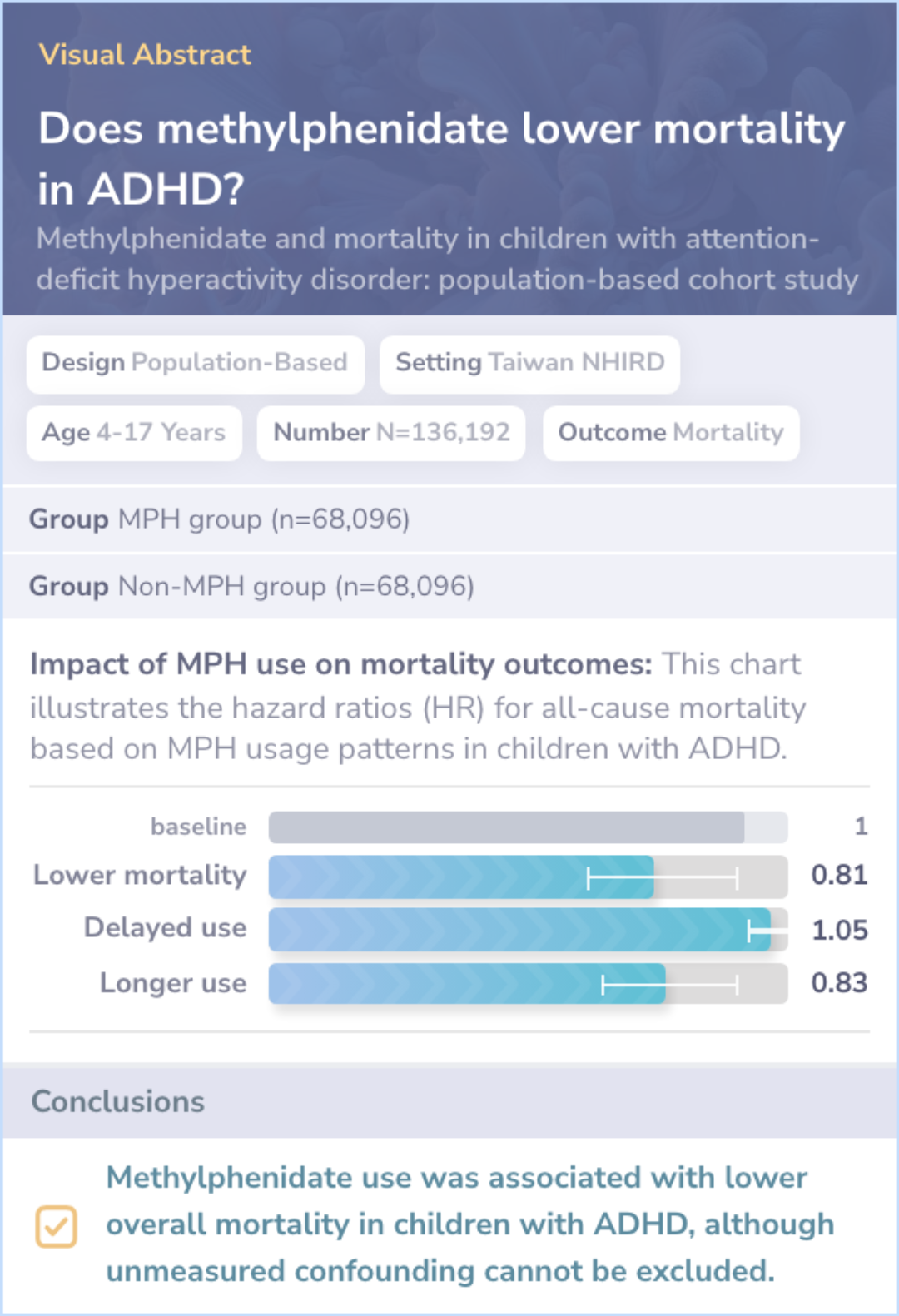
Task: Click the 0.81 hazard ratio value
Action: pyautogui.click(x=839, y=875)
